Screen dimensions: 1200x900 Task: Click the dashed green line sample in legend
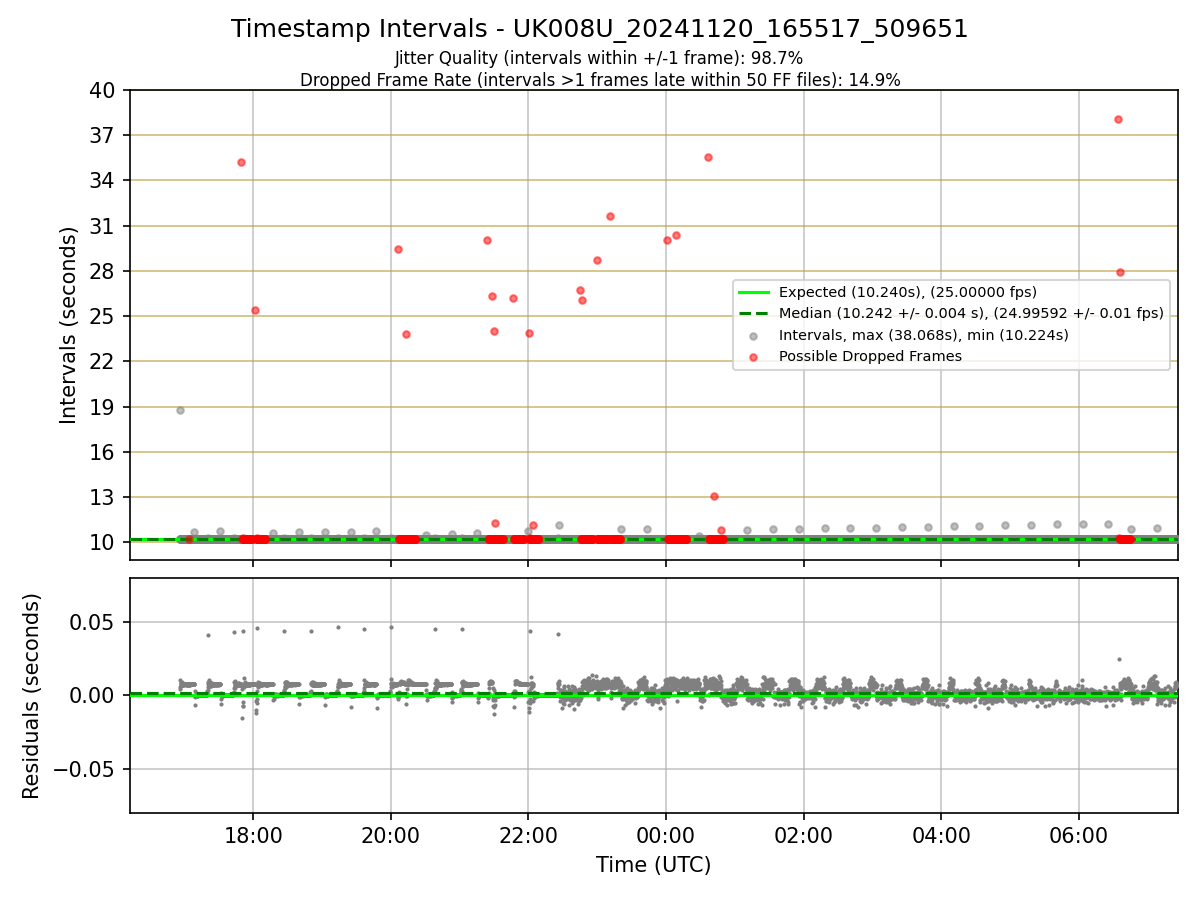click(754, 314)
